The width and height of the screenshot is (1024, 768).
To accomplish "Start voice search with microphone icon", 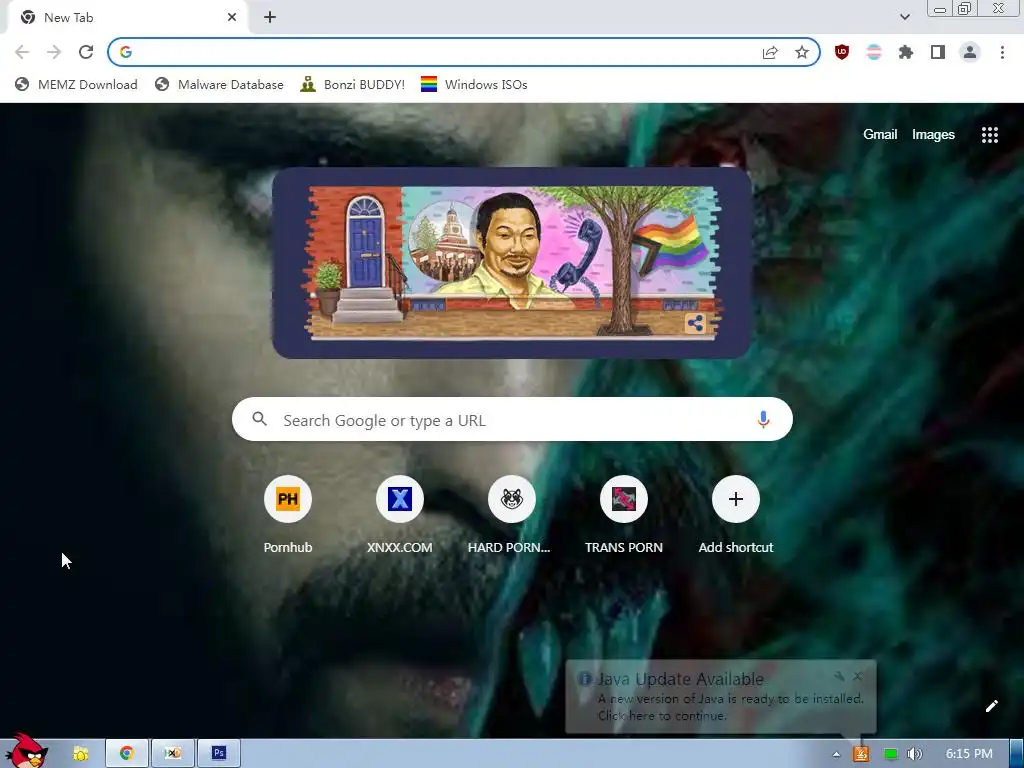I will click(763, 419).
